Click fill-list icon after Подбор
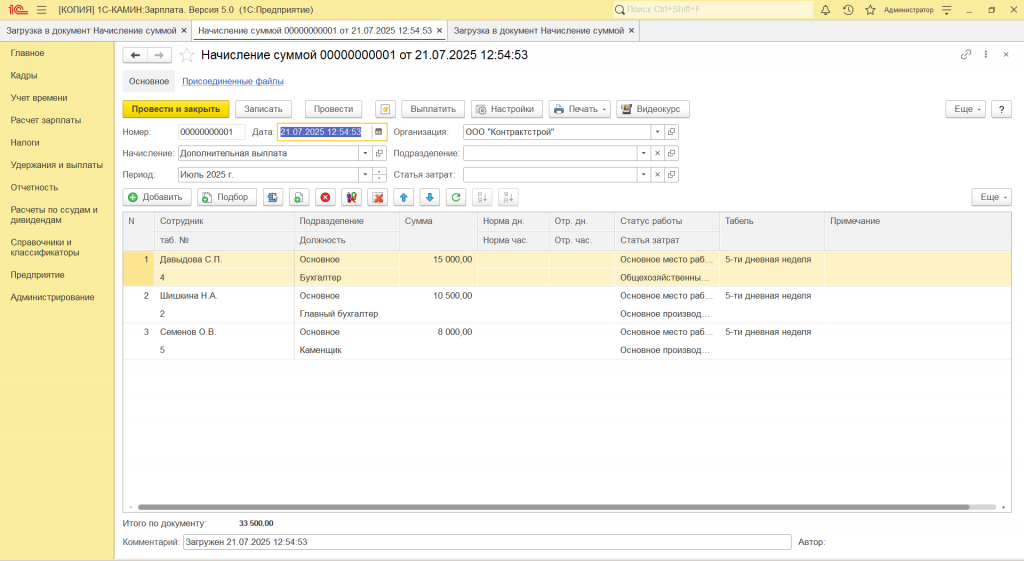Image resolution: width=1024 pixels, height=561 pixels. [273, 197]
